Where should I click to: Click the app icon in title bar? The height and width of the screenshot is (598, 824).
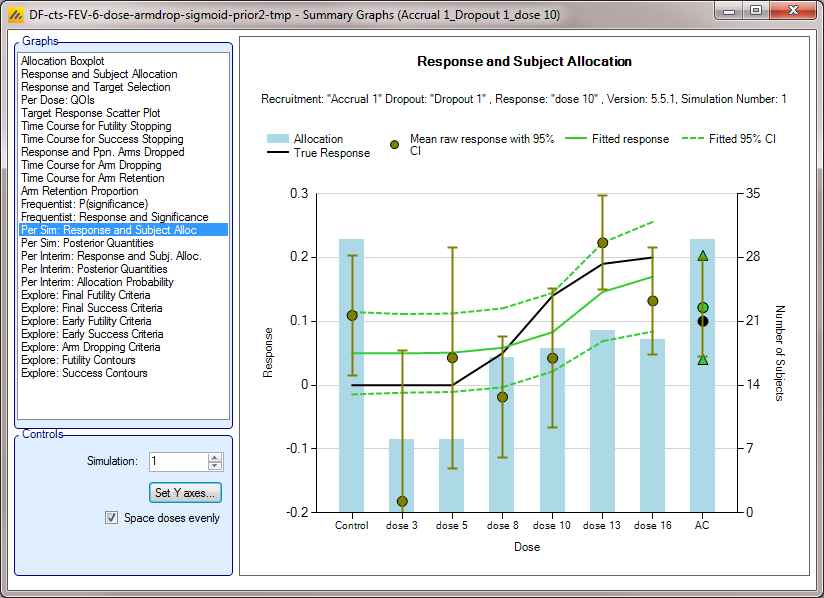[x=15, y=11]
